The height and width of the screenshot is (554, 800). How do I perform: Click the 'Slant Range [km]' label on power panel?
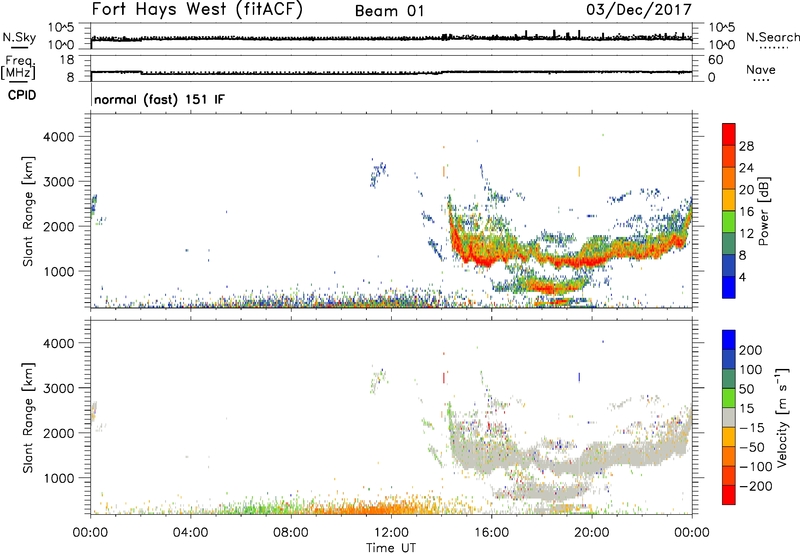pos(28,211)
